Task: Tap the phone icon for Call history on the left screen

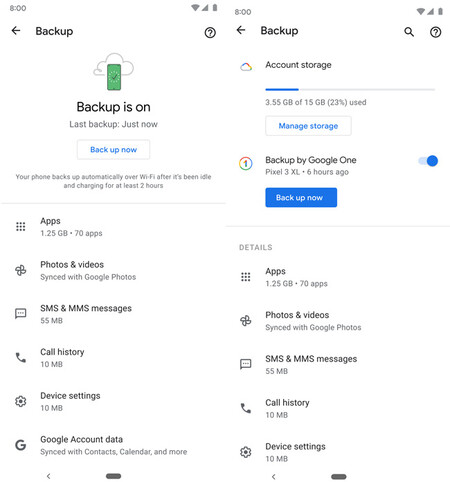Action: click(21, 358)
